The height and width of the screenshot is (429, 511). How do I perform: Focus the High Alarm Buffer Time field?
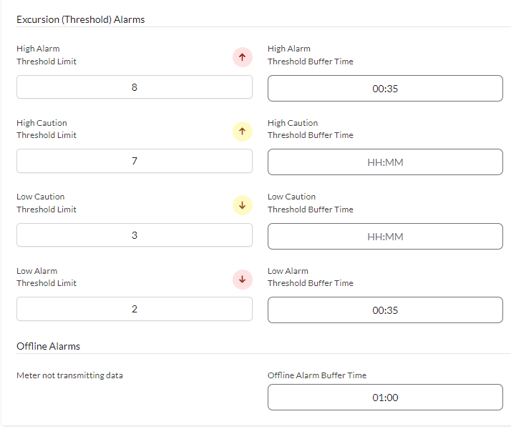(385, 88)
